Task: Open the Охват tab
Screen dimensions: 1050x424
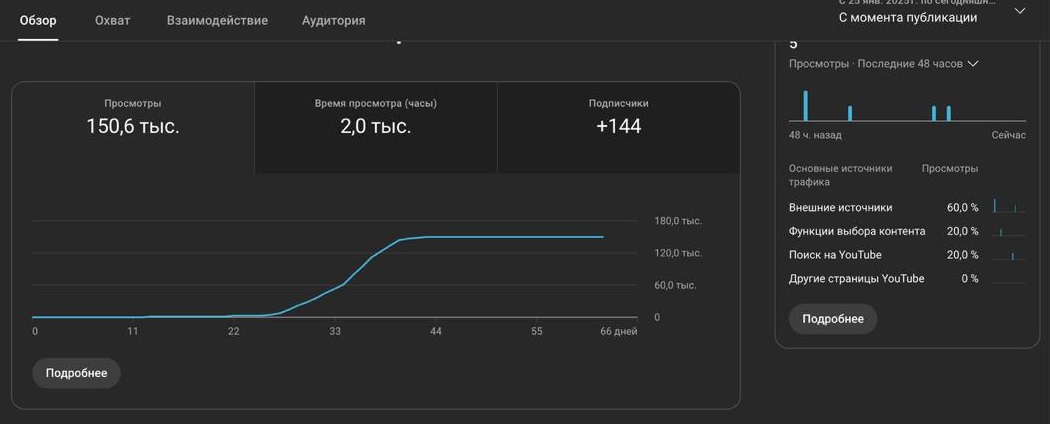Action: [113, 20]
